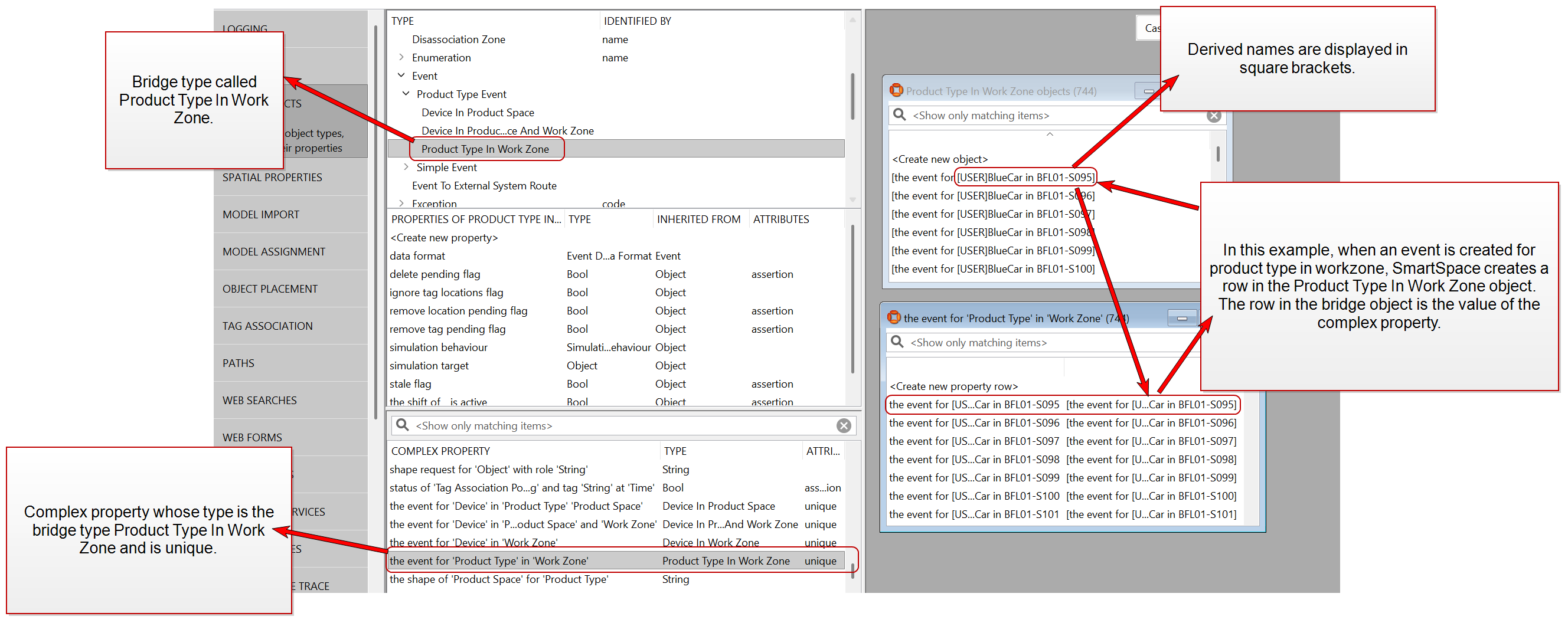Collapse the Event type node
Screen dimensions: 1568x623
(401, 76)
